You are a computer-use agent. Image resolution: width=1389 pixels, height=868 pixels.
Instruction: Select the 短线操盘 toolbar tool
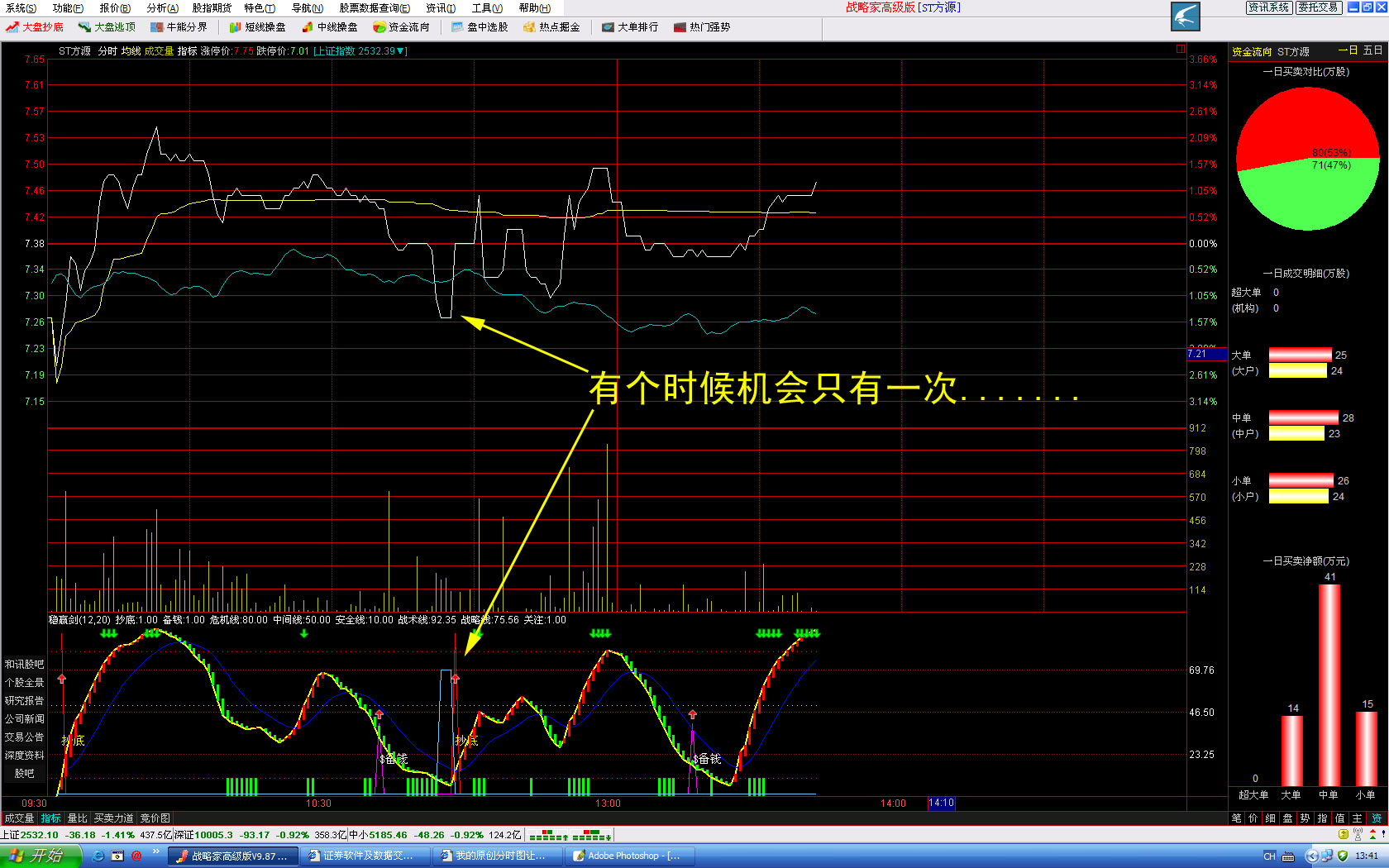pyautogui.click(x=257, y=27)
